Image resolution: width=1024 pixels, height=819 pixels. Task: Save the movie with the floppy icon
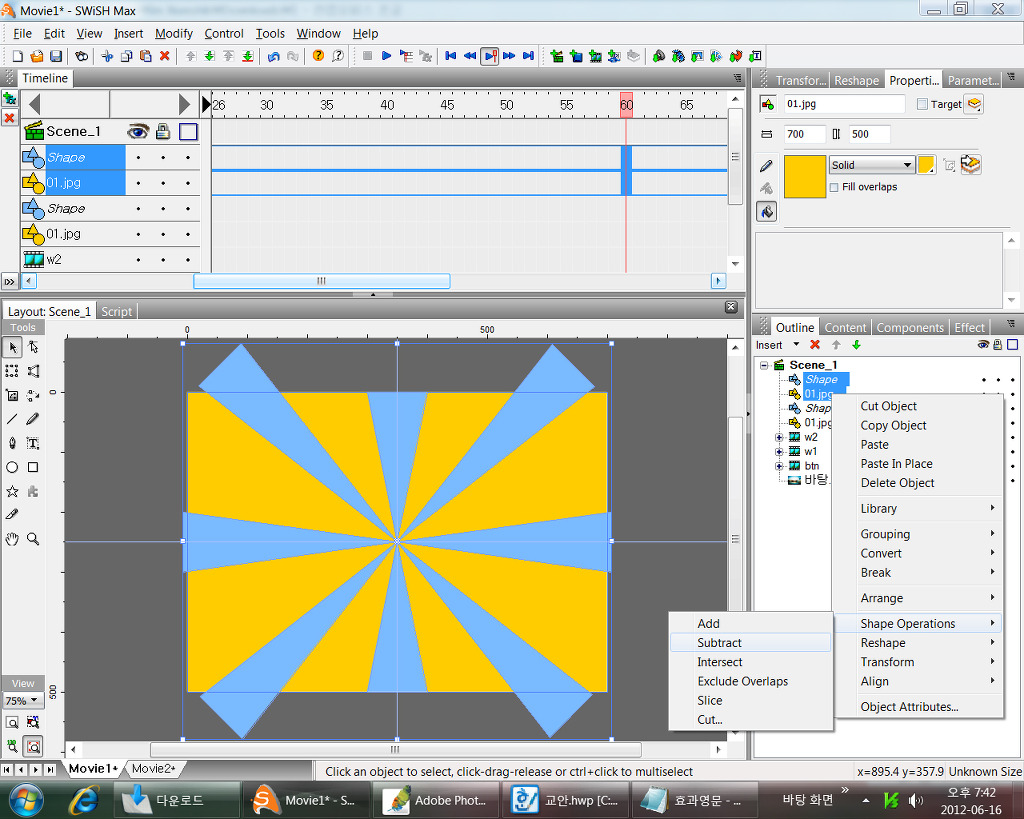click(x=56, y=56)
